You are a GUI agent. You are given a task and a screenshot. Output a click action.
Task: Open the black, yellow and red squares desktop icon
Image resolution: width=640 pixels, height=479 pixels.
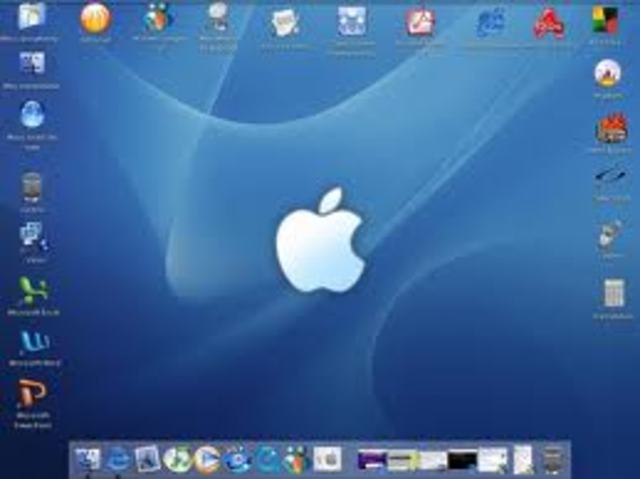tap(605, 20)
